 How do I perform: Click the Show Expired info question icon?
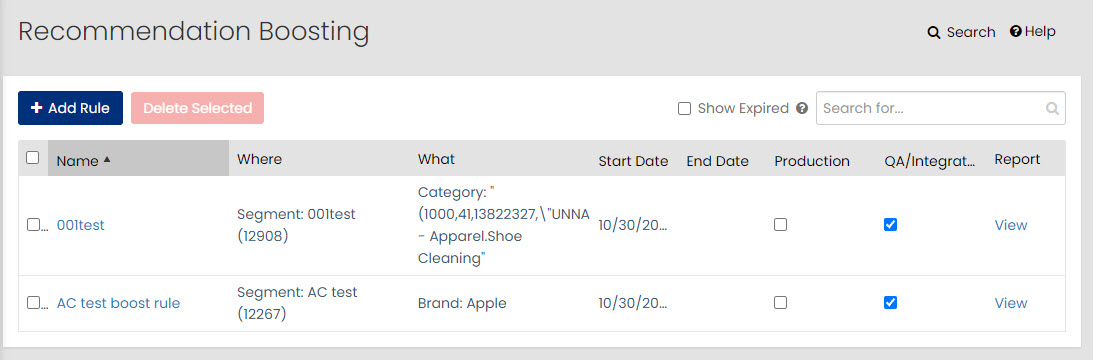tap(802, 108)
